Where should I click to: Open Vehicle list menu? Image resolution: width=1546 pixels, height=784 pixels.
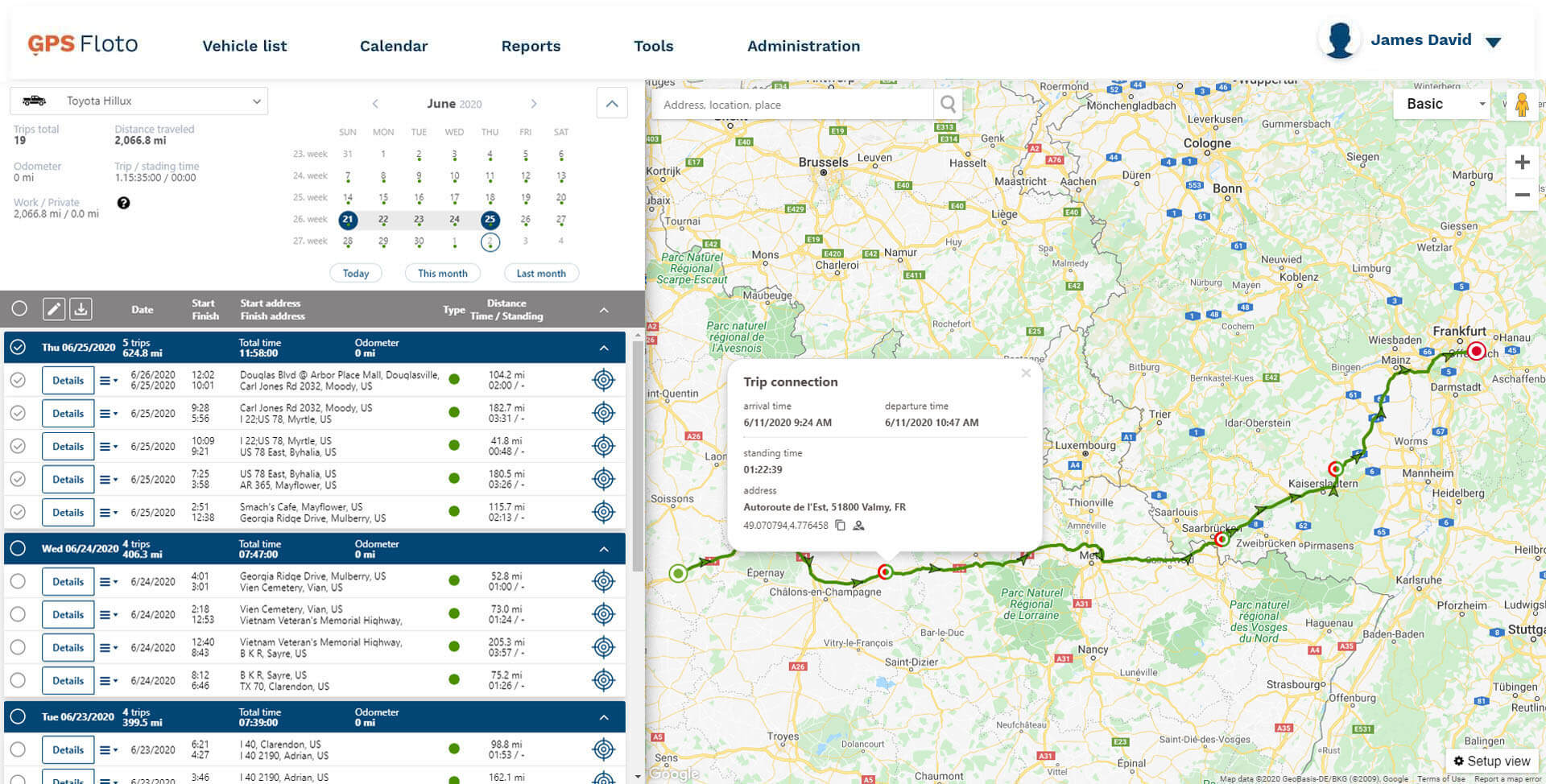pyautogui.click(x=245, y=46)
